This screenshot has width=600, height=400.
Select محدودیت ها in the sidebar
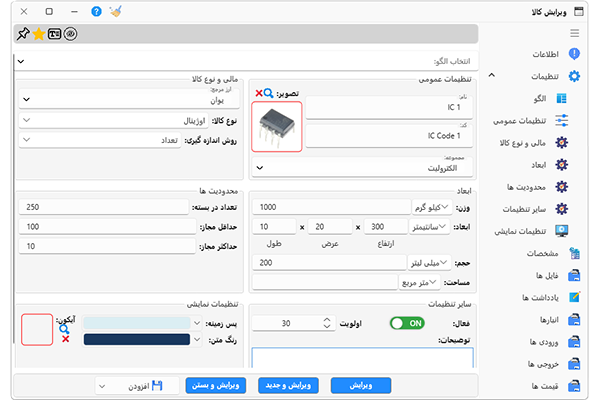526,187
